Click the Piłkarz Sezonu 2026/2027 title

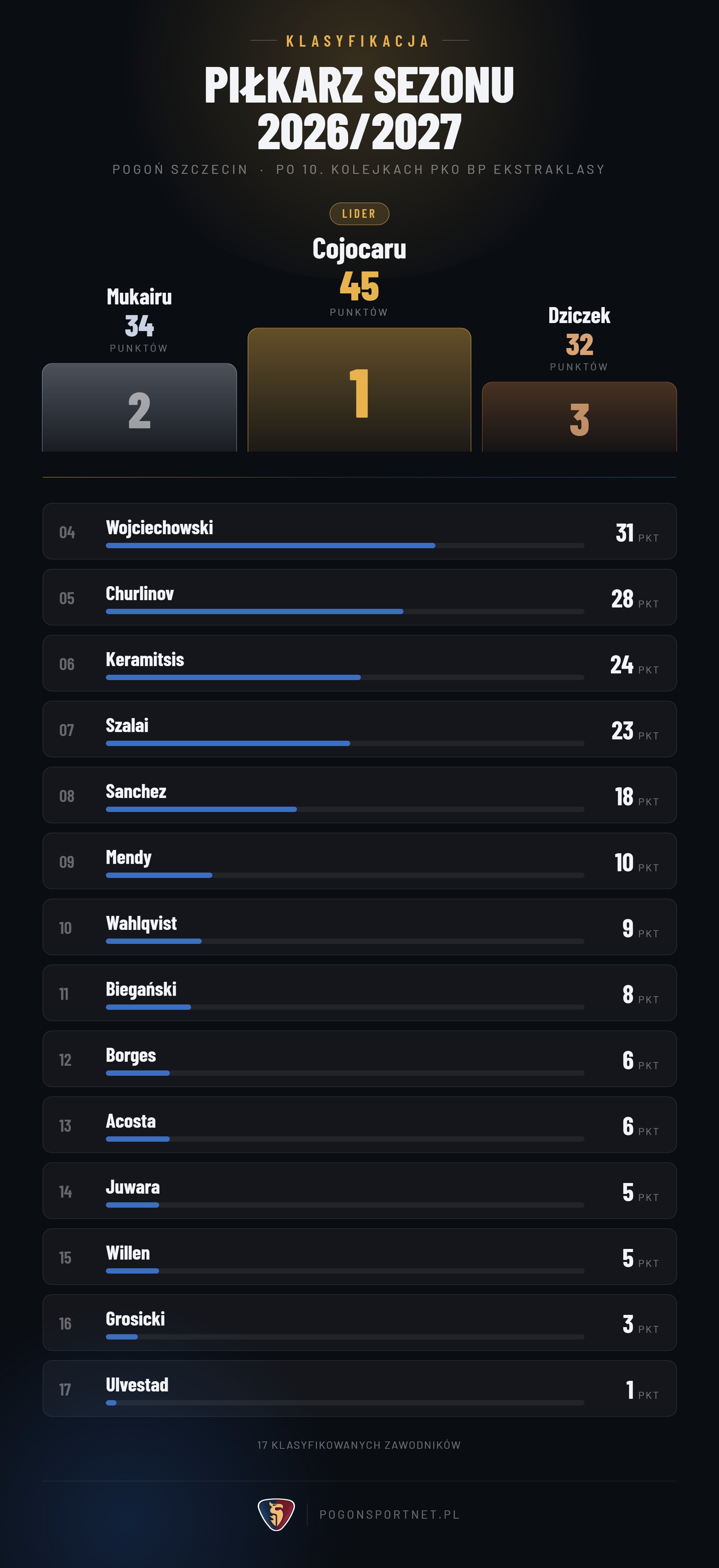click(x=359, y=108)
